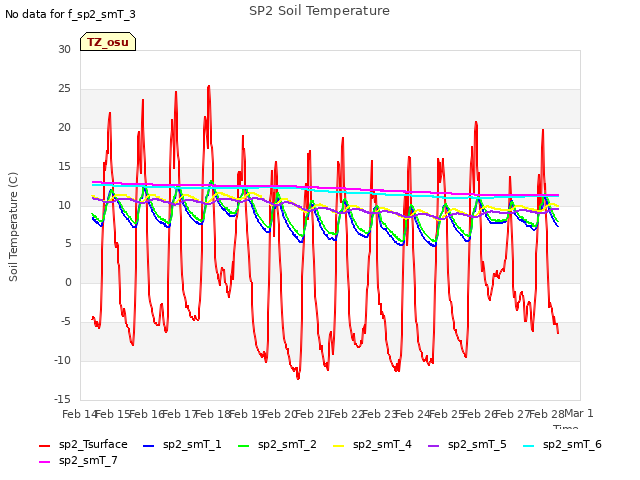This screenshot has width=640, height=480.
Task: Toggle sp2_smT_4 series in the legend
Action: (x=372, y=444)
